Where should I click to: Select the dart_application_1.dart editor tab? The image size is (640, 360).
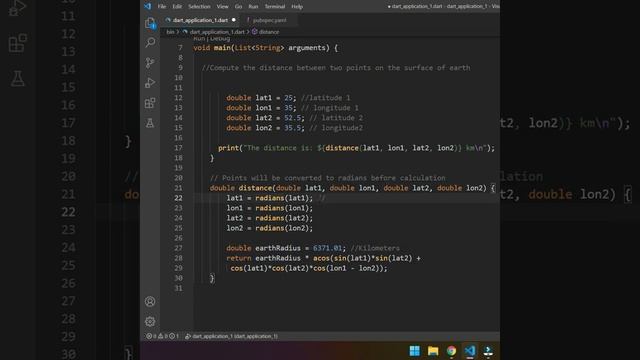click(200, 20)
